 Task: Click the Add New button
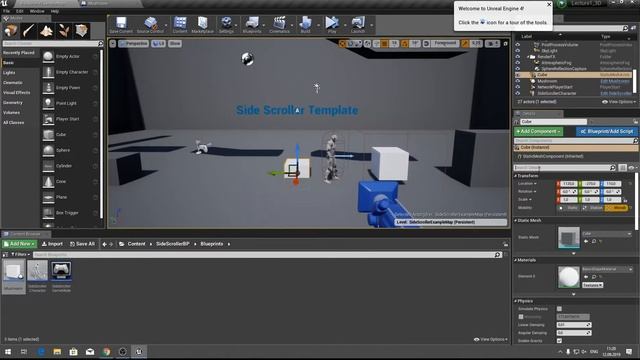pos(20,244)
